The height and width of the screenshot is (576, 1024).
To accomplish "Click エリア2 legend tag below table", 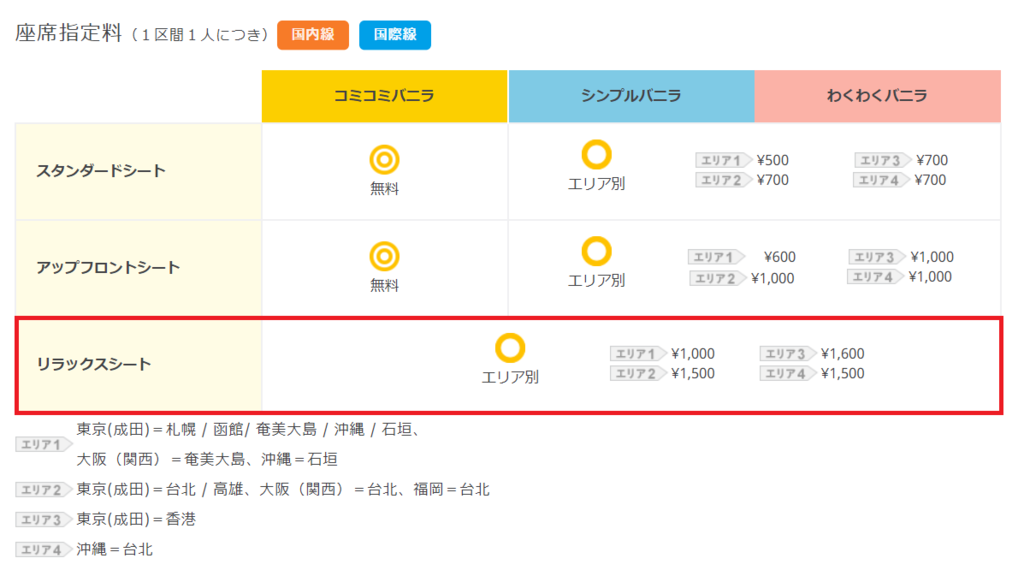I will pos(44,490).
